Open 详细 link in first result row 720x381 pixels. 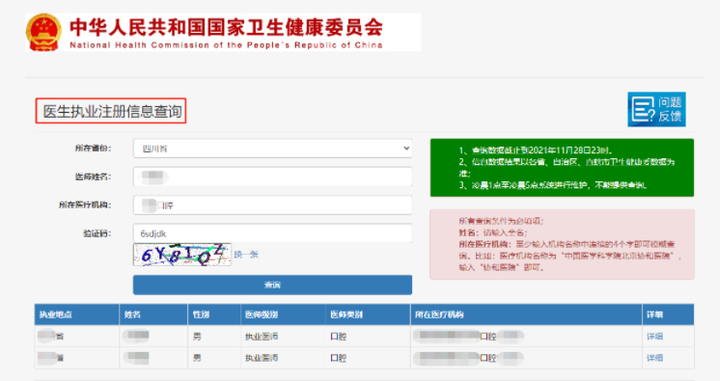coord(654,336)
